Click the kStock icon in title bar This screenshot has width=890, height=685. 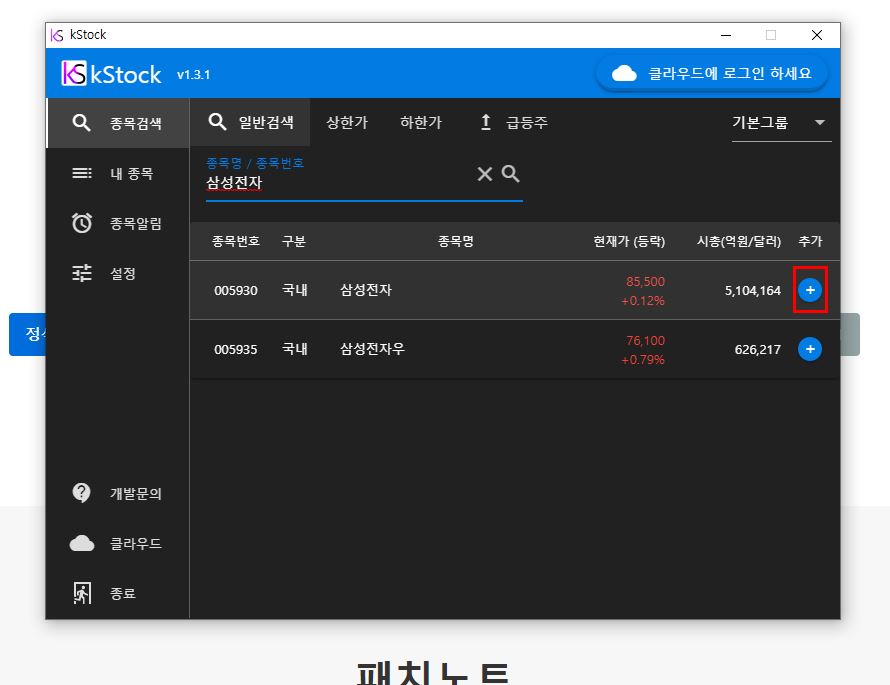click(57, 35)
